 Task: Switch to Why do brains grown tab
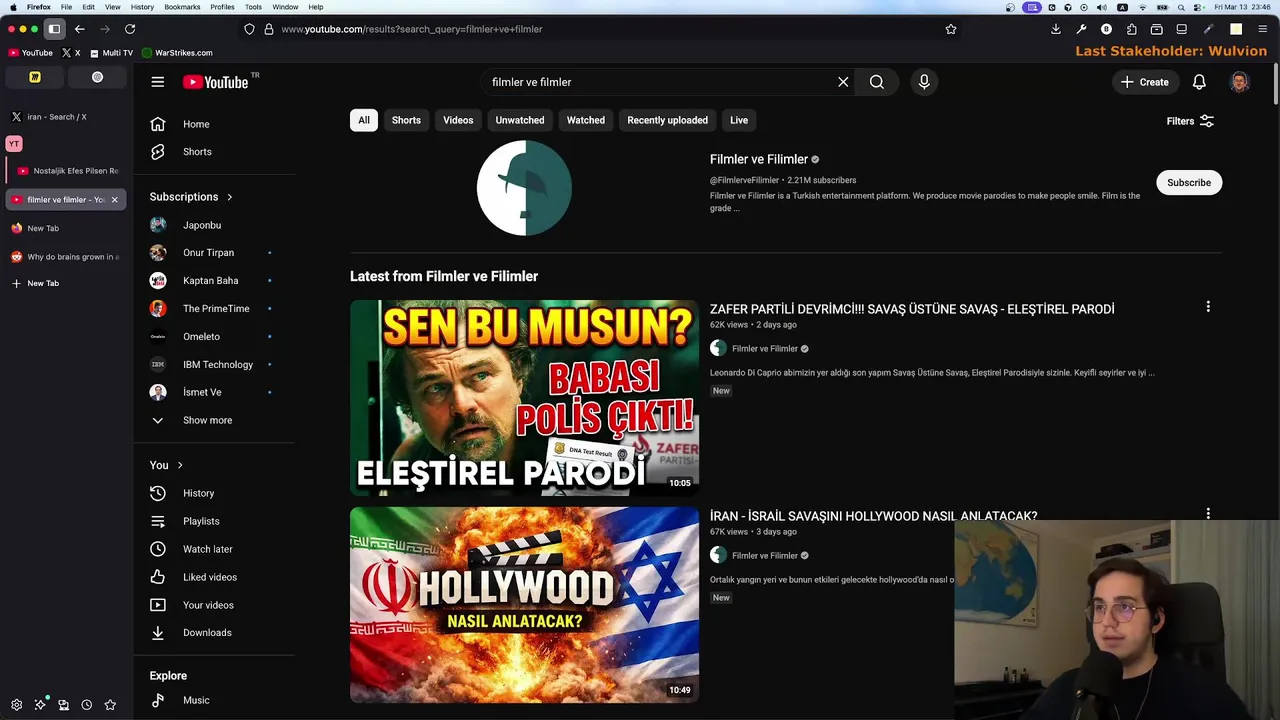click(x=64, y=257)
